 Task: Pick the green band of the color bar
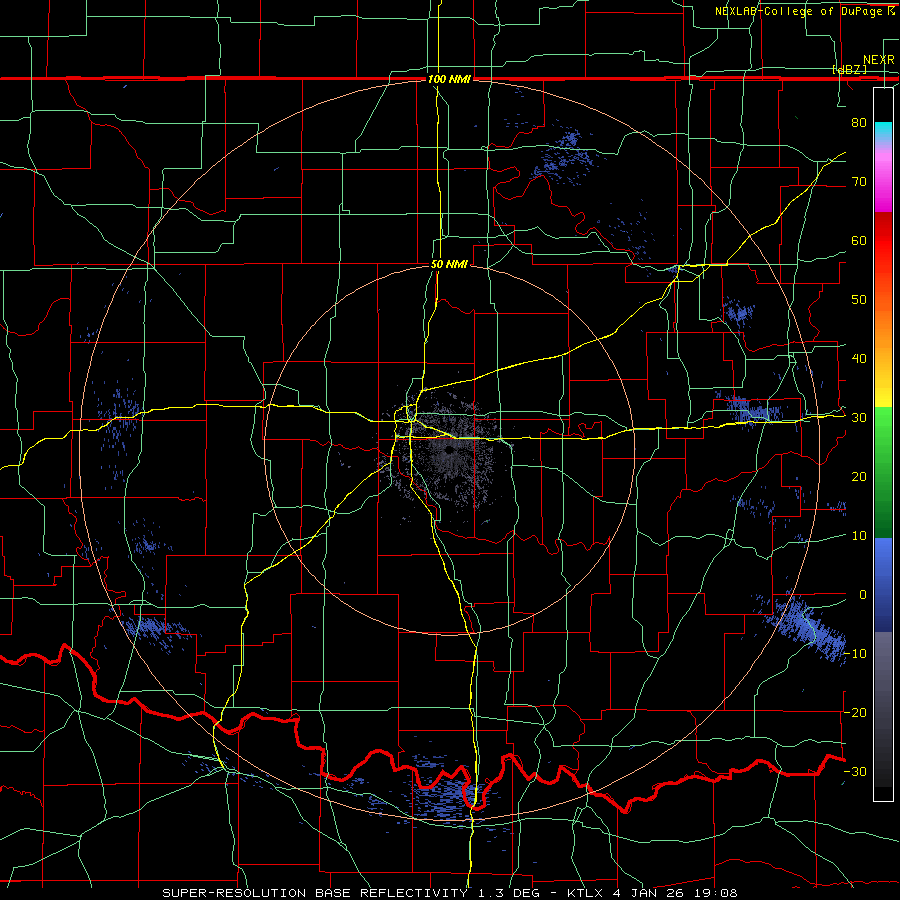tap(883, 472)
